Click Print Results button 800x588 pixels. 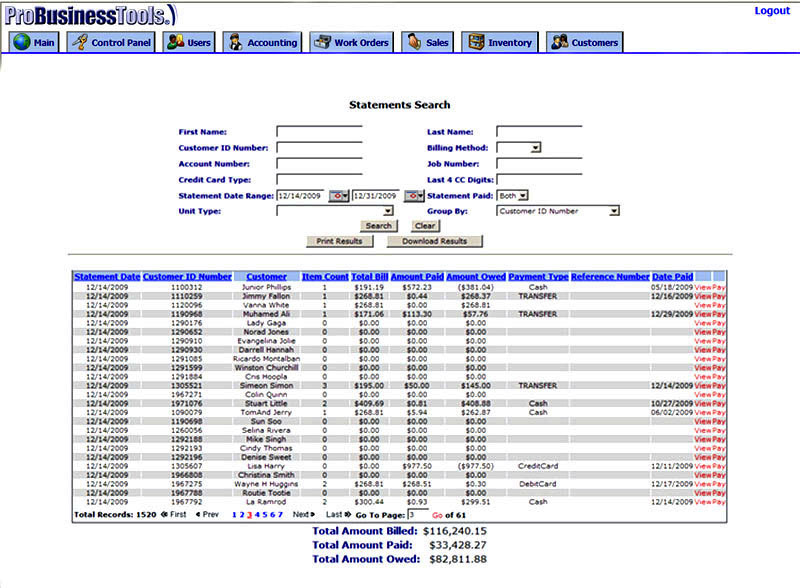click(339, 241)
